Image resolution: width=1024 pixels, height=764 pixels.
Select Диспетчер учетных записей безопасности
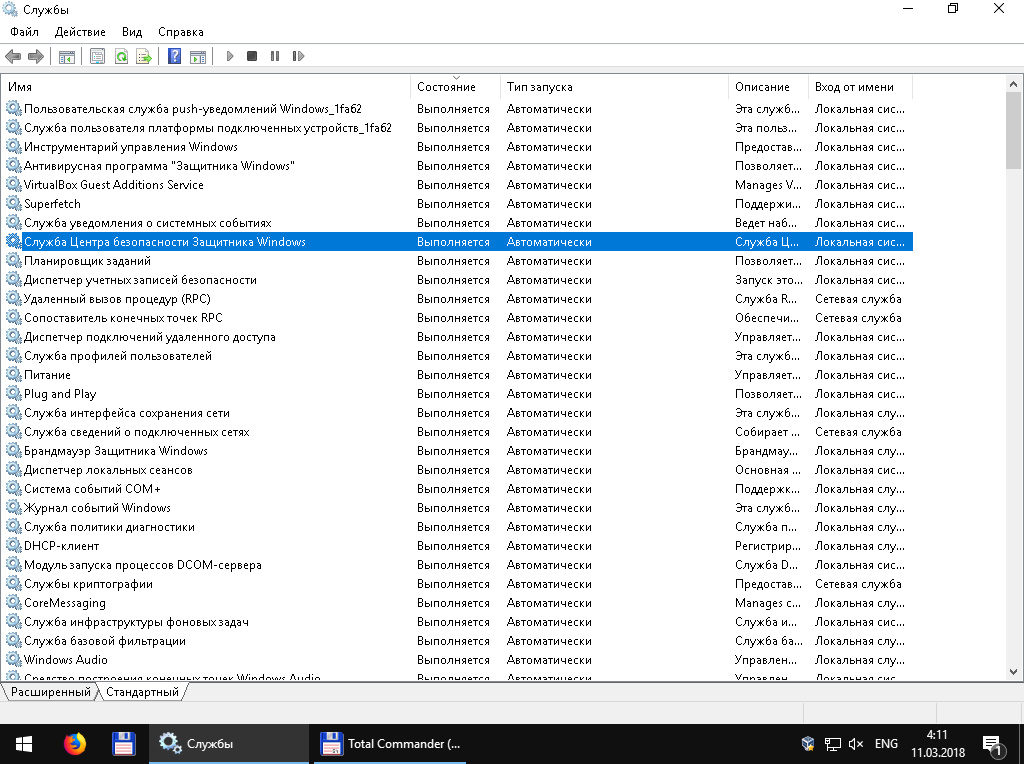140,279
